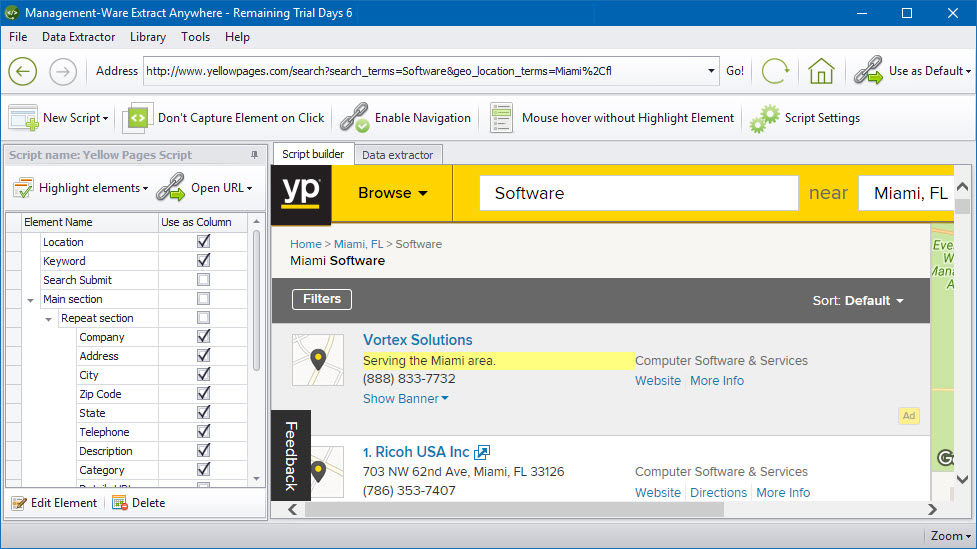Click the element list vertical scrollbar thumb

coord(256,301)
